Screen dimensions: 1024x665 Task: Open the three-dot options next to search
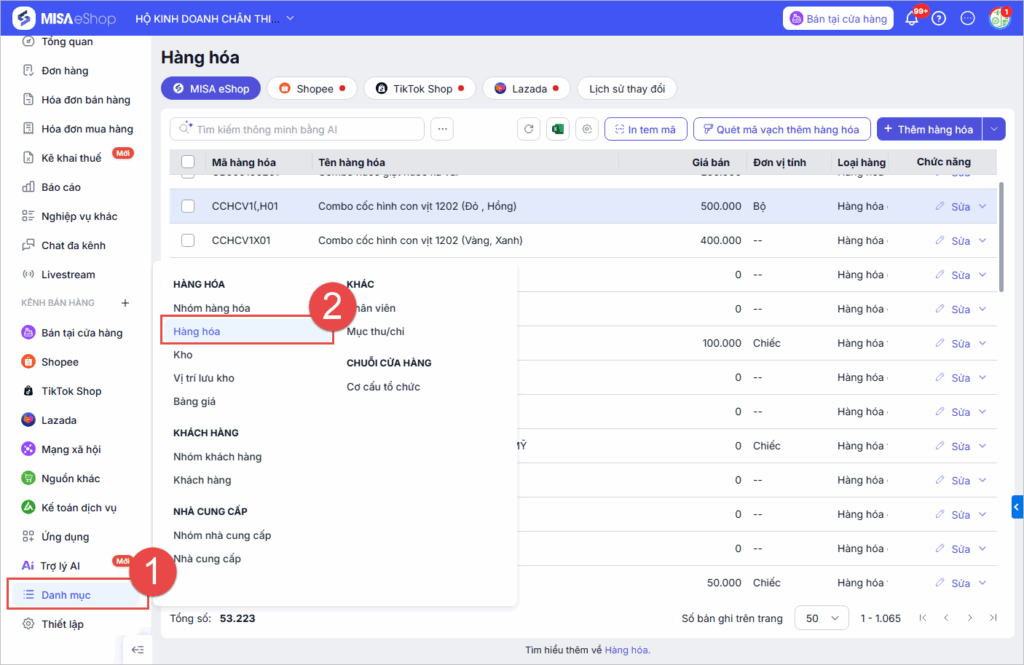[442, 129]
